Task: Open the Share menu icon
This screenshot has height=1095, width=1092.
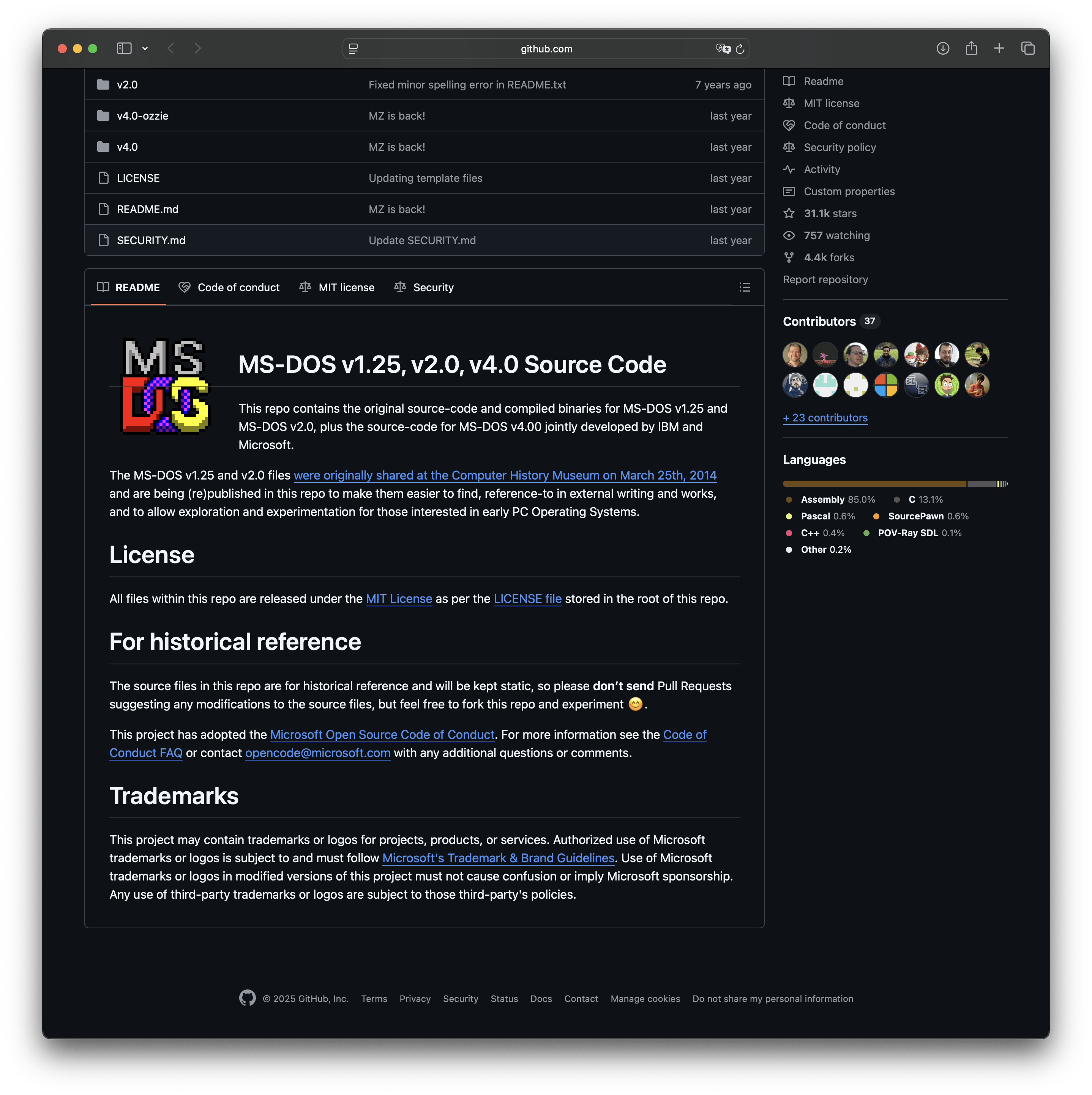Action: click(971, 49)
